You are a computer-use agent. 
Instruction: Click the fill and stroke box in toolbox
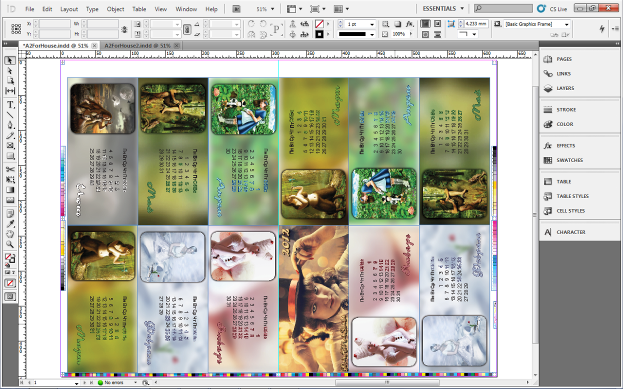tap(10, 259)
